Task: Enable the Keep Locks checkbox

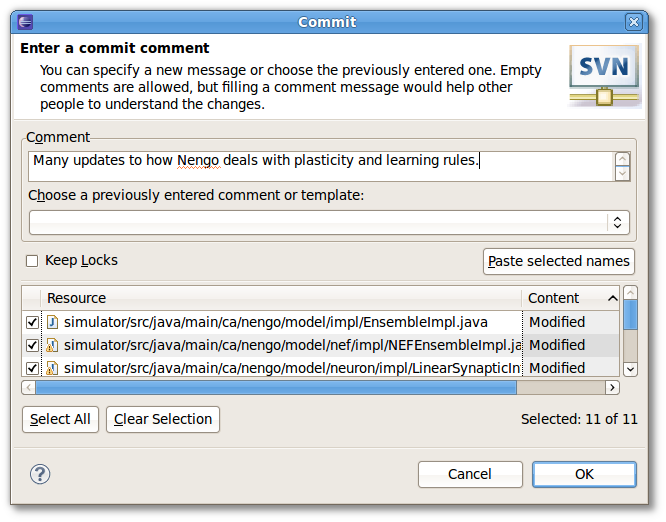Action: coord(32,261)
